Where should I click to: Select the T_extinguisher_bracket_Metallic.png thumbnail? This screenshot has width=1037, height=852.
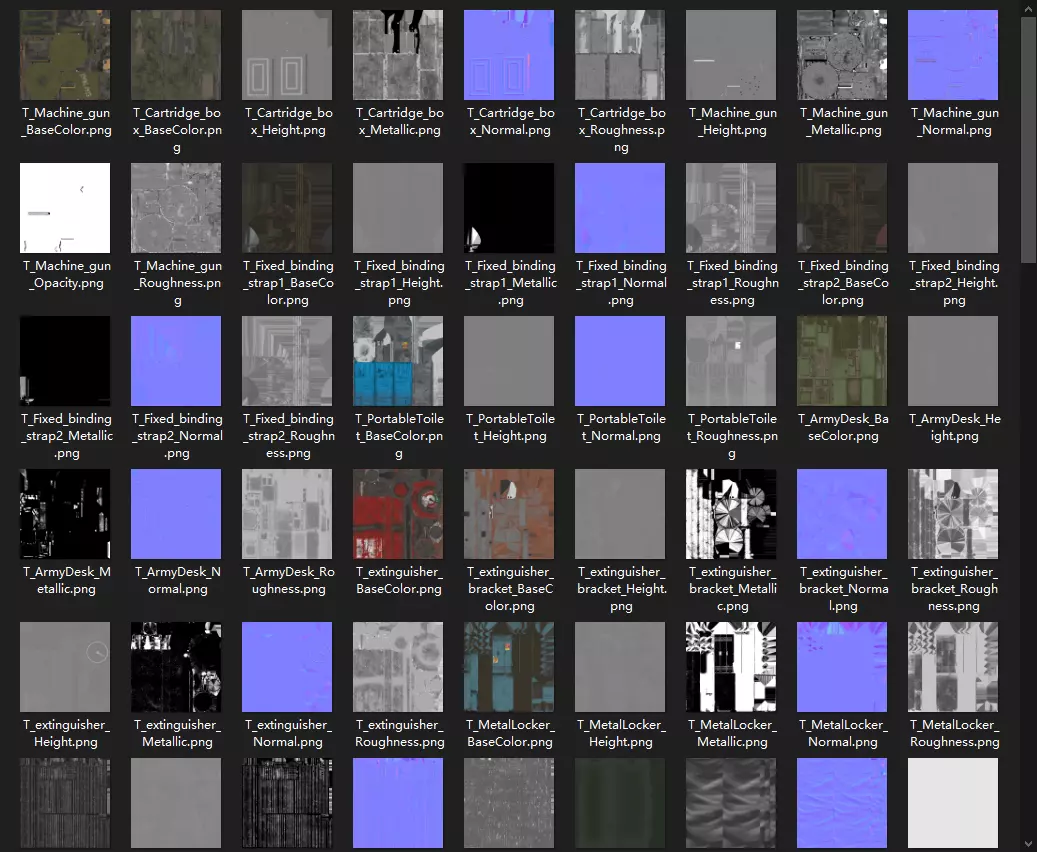point(731,514)
